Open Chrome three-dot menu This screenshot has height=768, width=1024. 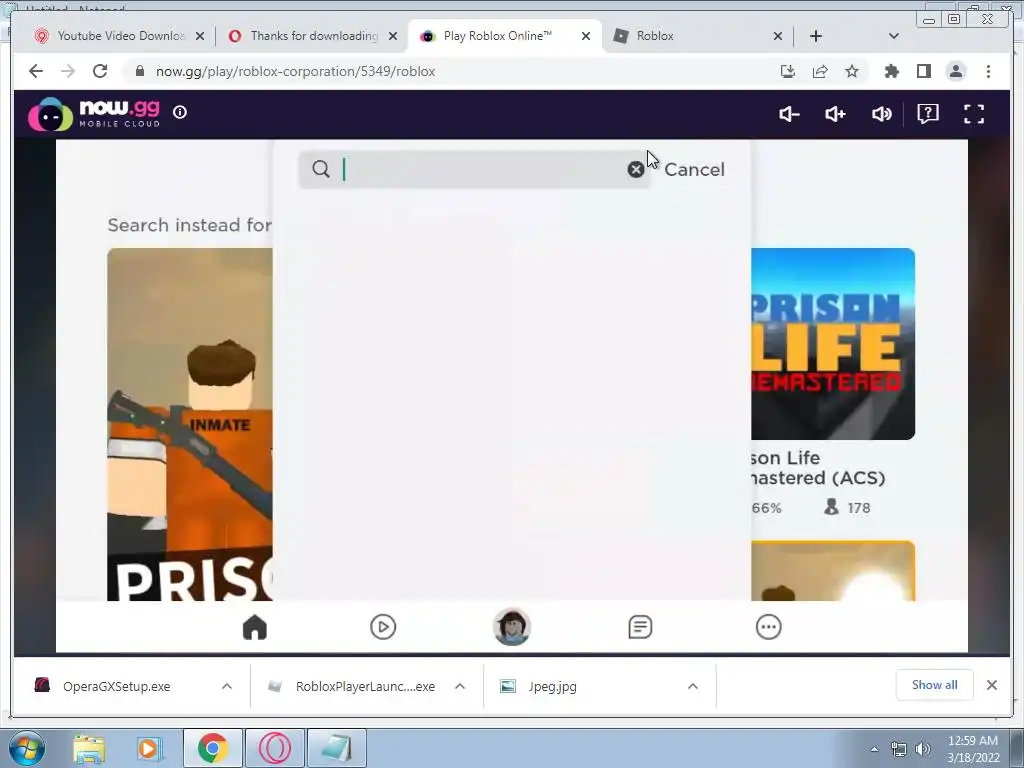pos(988,71)
